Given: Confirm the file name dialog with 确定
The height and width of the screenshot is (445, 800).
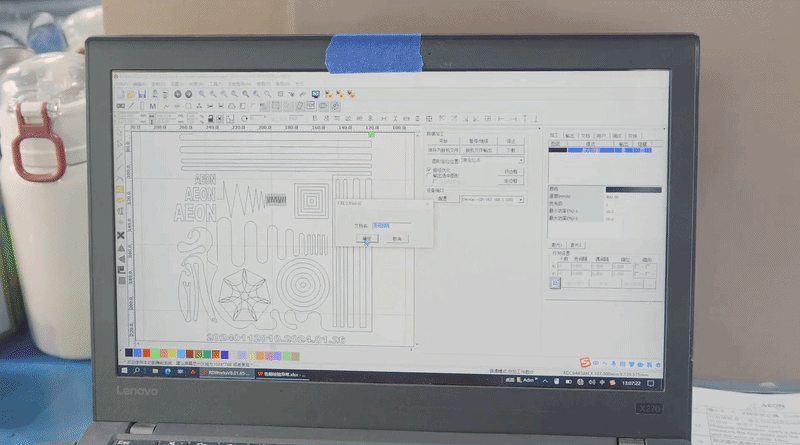Looking at the screenshot, I should pyautogui.click(x=367, y=239).
